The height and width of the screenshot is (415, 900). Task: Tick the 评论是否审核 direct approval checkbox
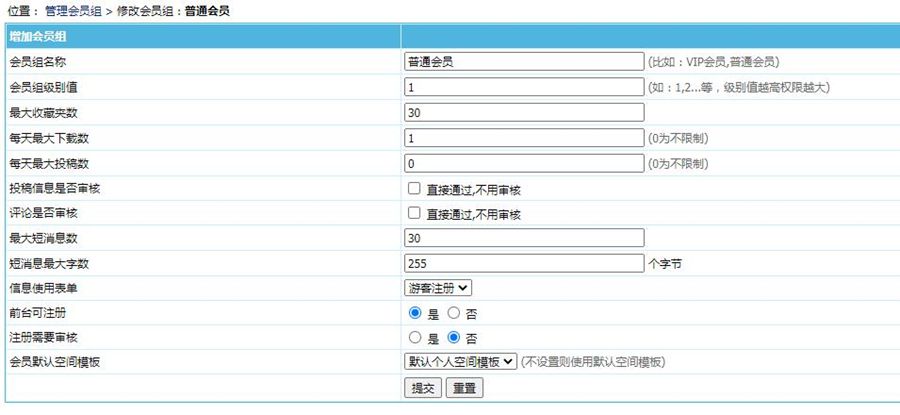pyautogui.click(x=413, y=213)
